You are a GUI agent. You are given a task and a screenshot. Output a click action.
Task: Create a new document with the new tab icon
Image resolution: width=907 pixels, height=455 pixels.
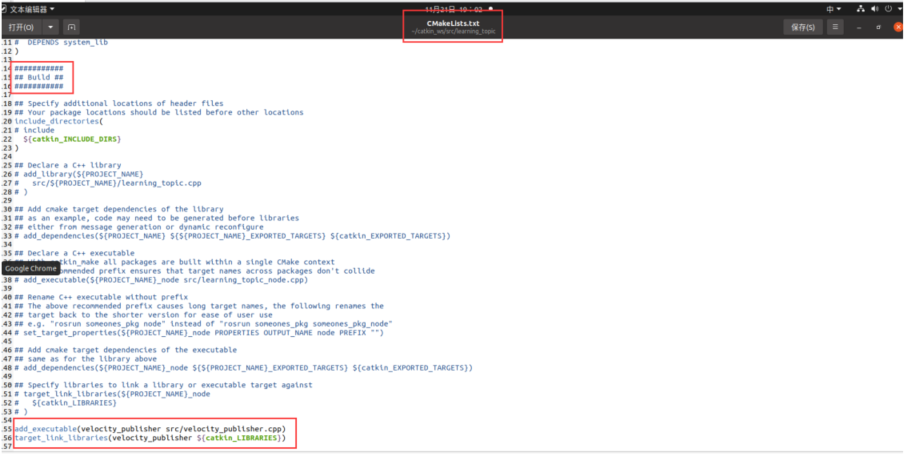coord(71,27)
